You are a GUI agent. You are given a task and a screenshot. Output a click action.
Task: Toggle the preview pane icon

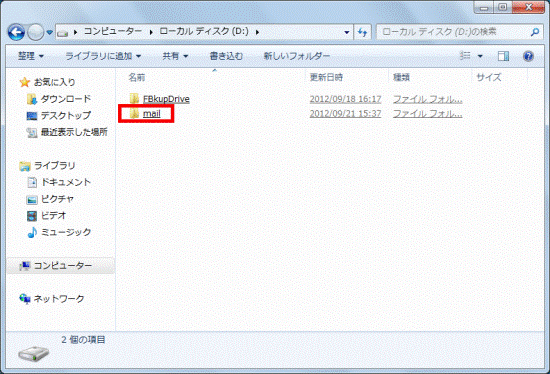coord(503,56)
